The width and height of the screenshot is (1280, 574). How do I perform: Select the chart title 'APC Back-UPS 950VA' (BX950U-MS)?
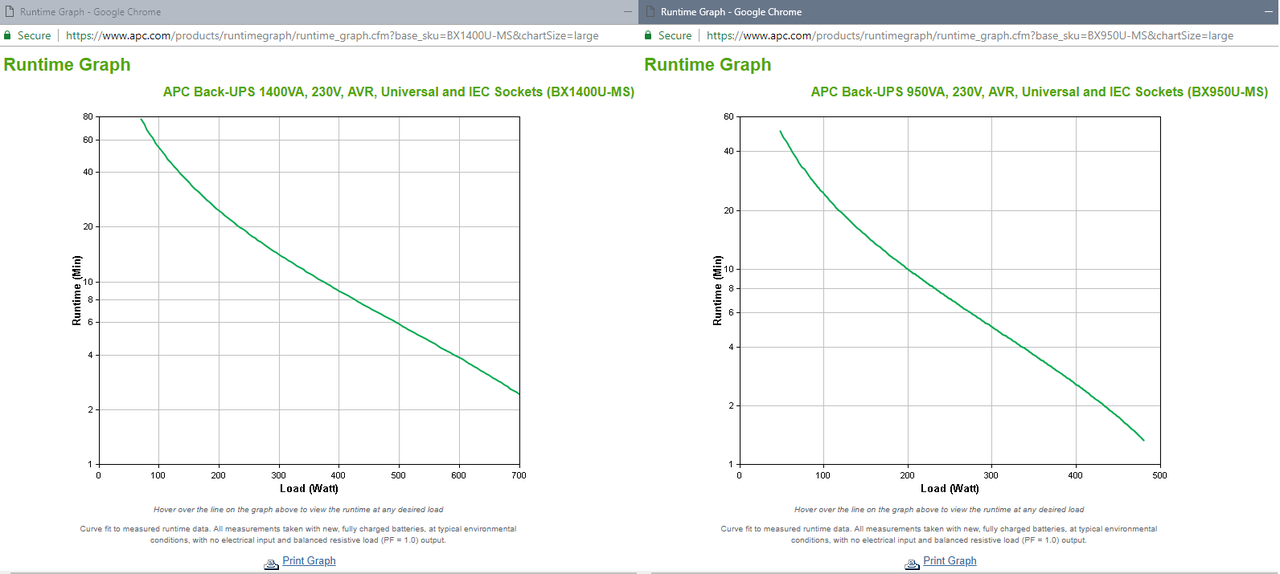(1039, 92)
